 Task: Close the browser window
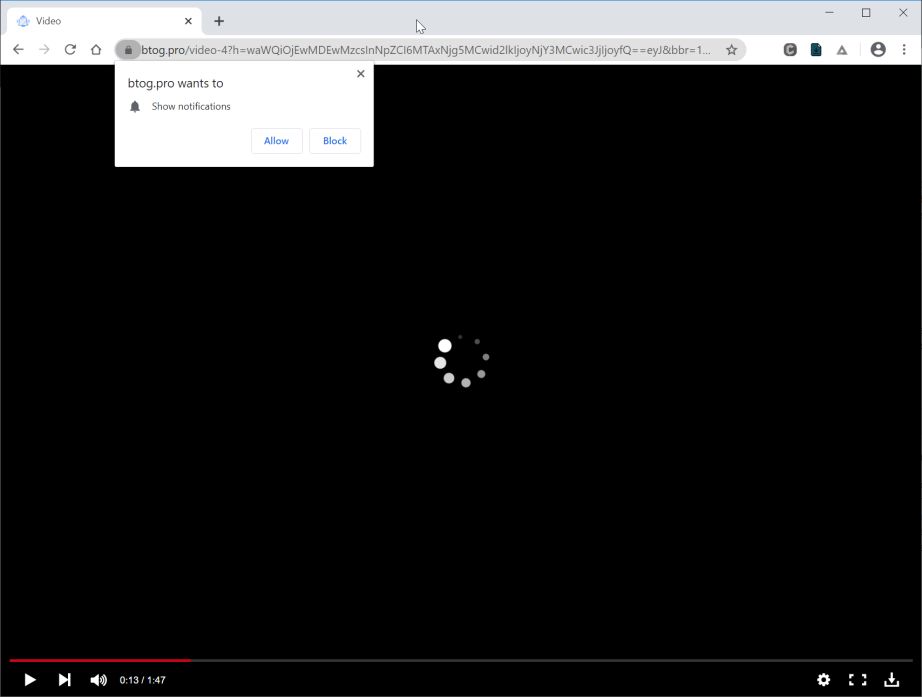903,12
